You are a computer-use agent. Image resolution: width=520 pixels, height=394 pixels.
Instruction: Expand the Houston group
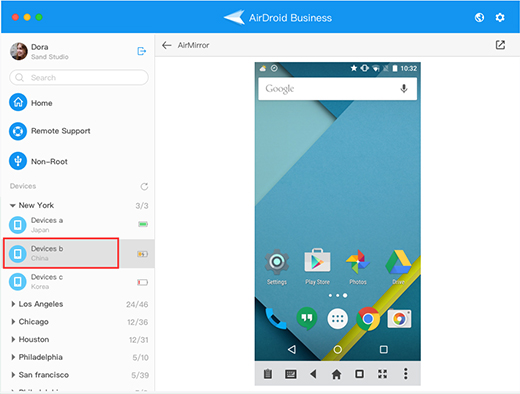tap(13, 339)
